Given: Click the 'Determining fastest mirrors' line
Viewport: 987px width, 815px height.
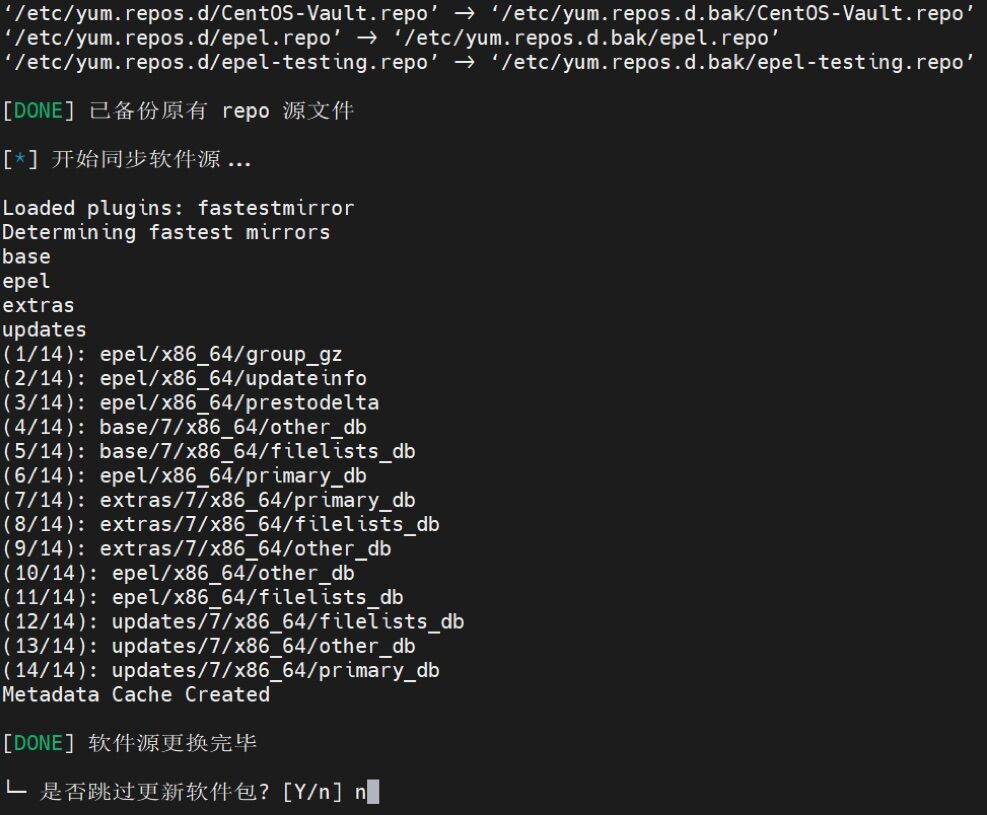Looking at the screenshot, I should coord(166,232).
